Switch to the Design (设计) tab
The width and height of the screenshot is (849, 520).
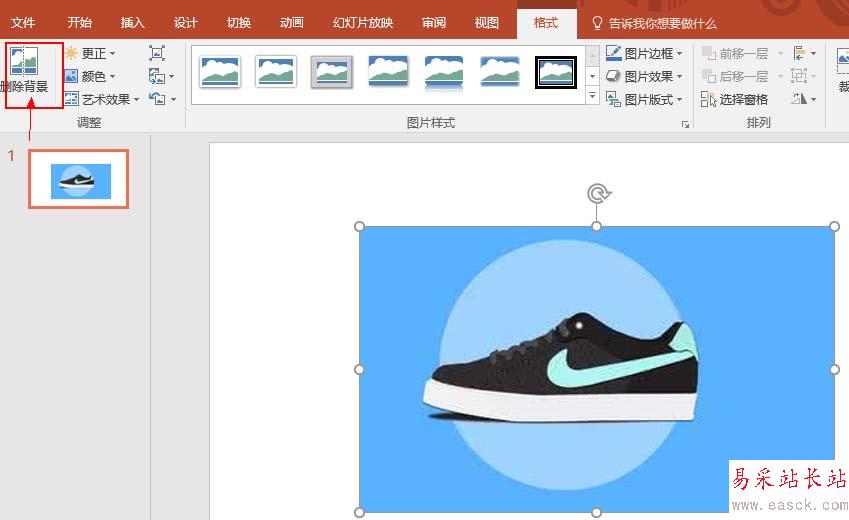click(x=185, y=23)
